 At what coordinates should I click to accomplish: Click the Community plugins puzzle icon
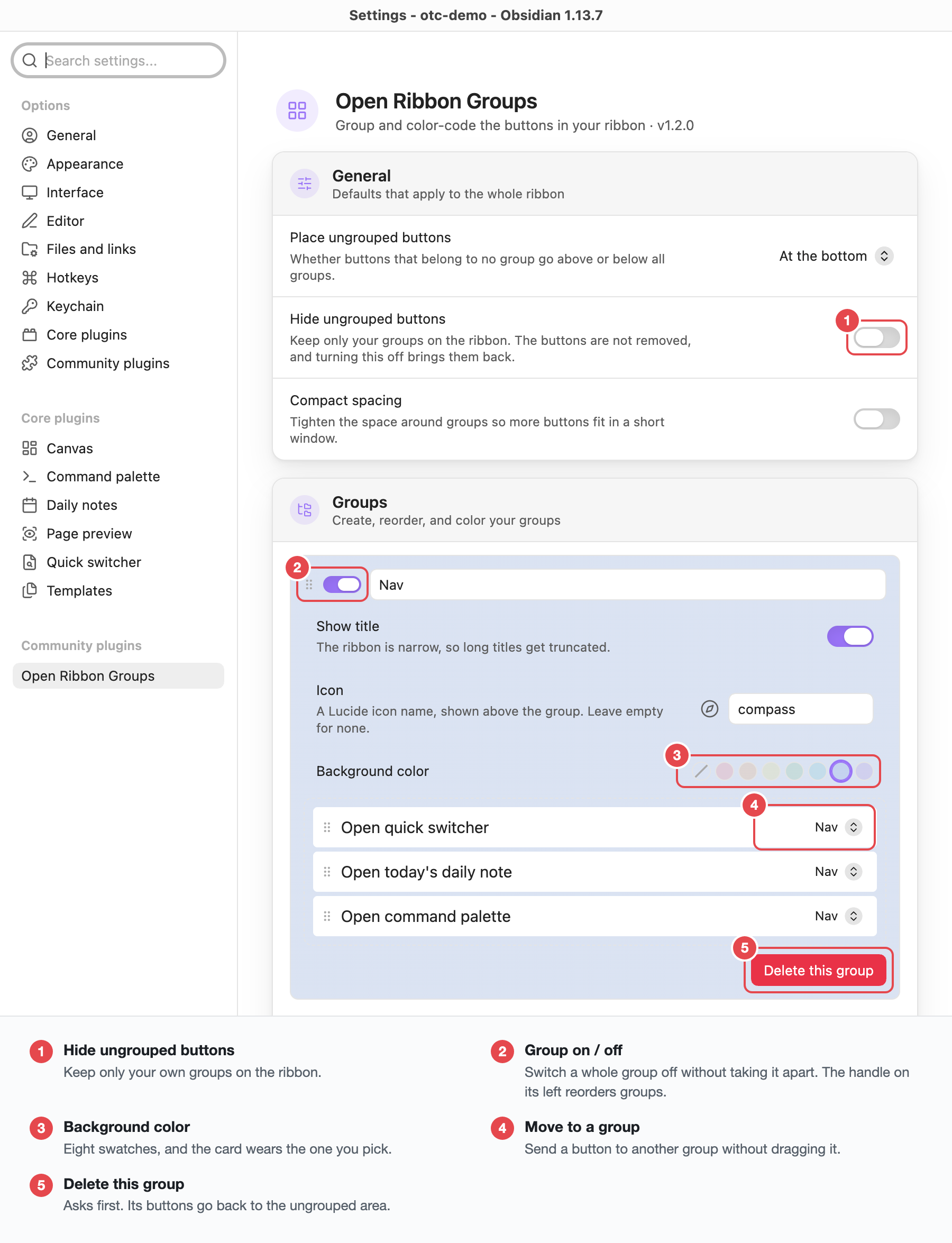click(30, 363)
